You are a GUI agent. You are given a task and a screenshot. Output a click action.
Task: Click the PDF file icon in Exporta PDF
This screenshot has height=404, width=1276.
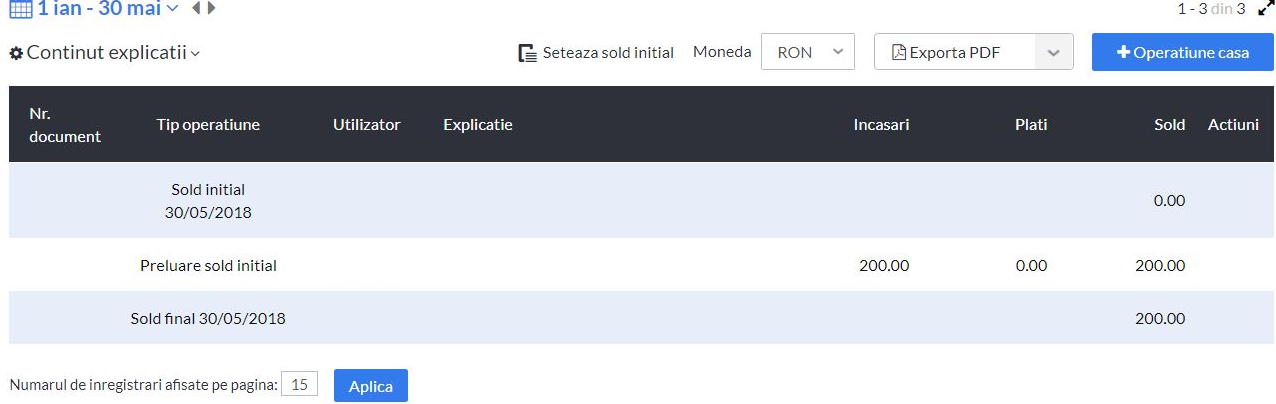pyautogui.click(x=898, y=53)
